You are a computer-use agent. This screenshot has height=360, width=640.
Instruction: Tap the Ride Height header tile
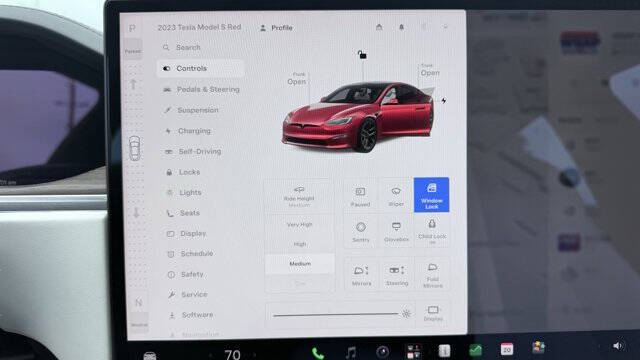tap(299, 196)
